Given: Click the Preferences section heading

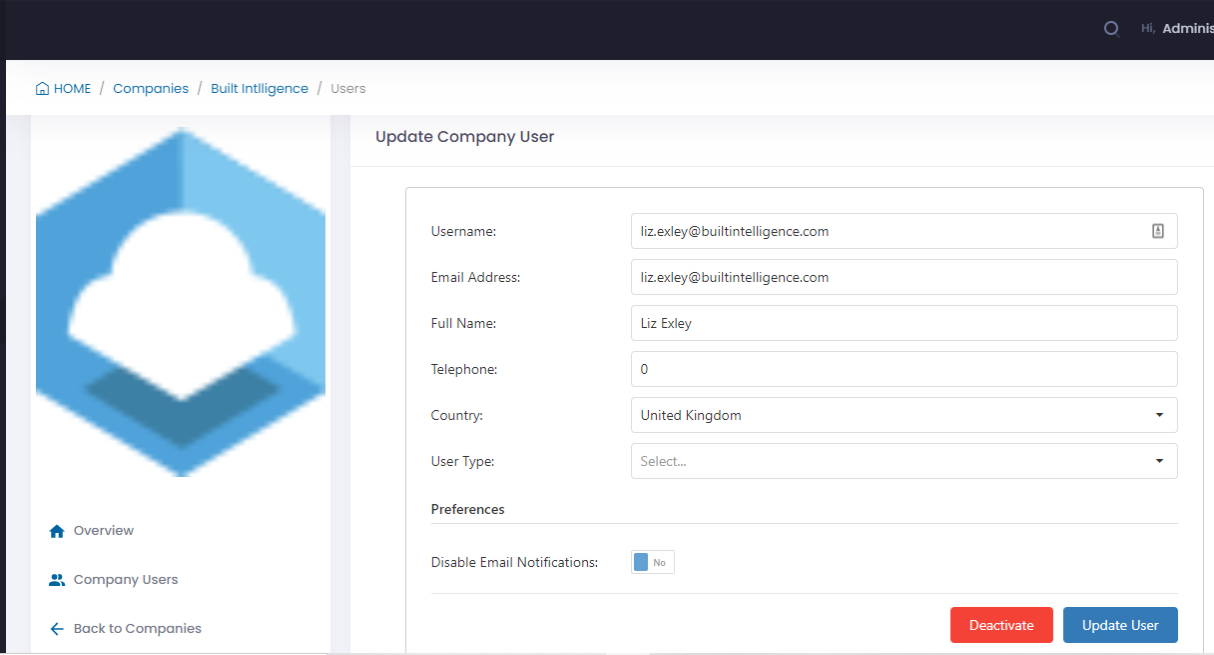Looking at the screenshot, I should pos(468,509).
